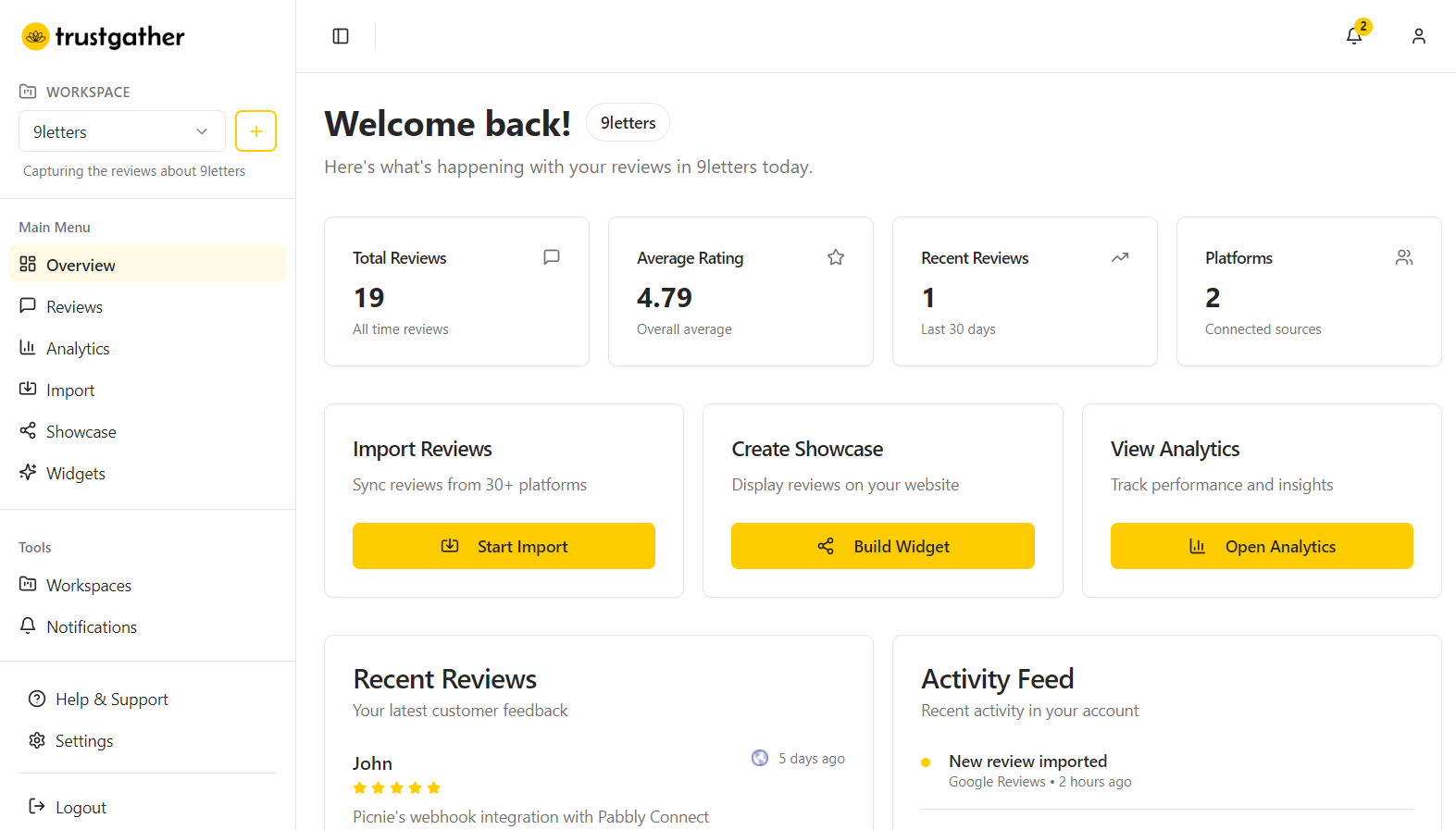This screenshot has width=1456, height=830.
Task: Click reviewer name John
Action: pyautogui.click(x=372, y=763)
